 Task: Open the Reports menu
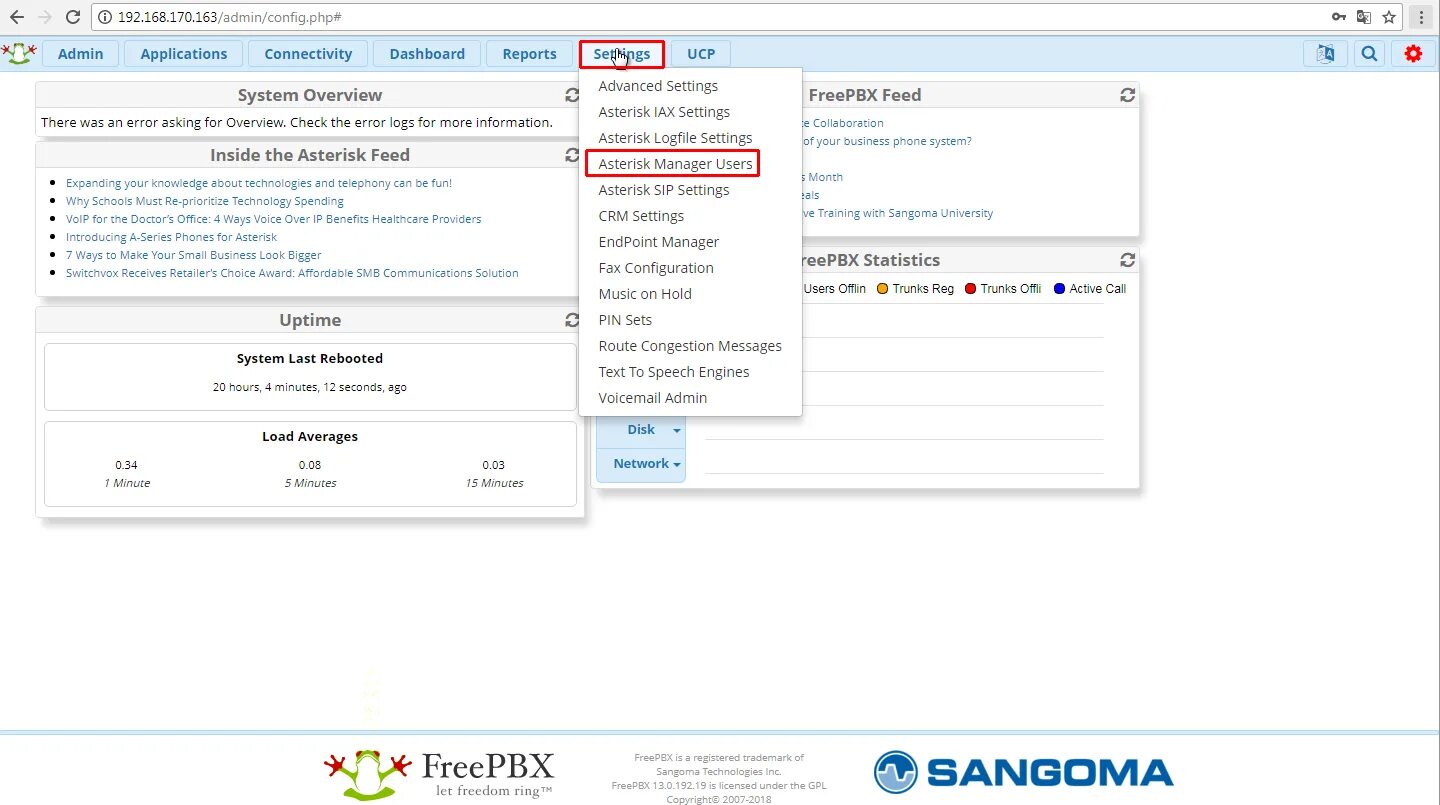point(529,54)
